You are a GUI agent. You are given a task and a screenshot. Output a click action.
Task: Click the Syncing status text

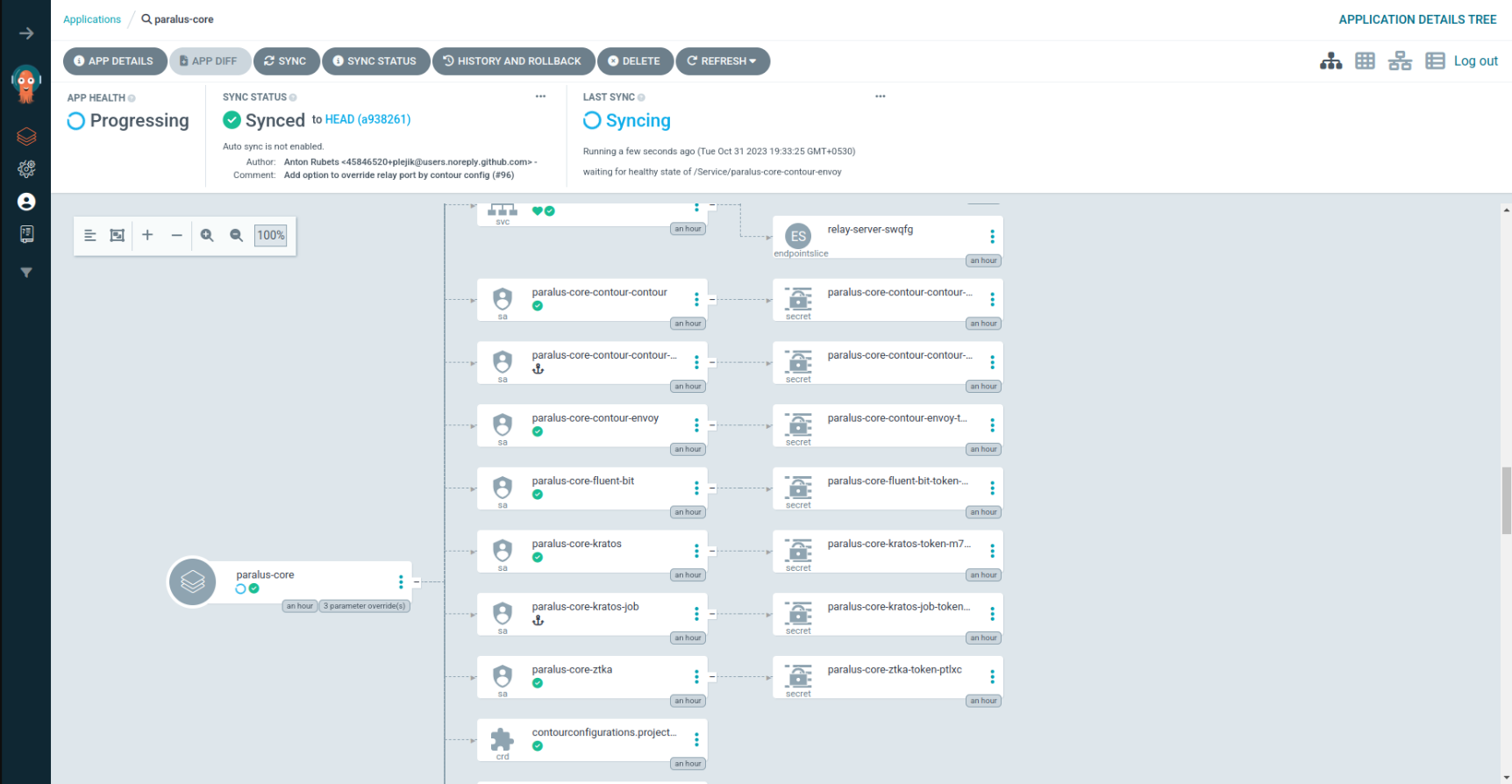point(638,120)
